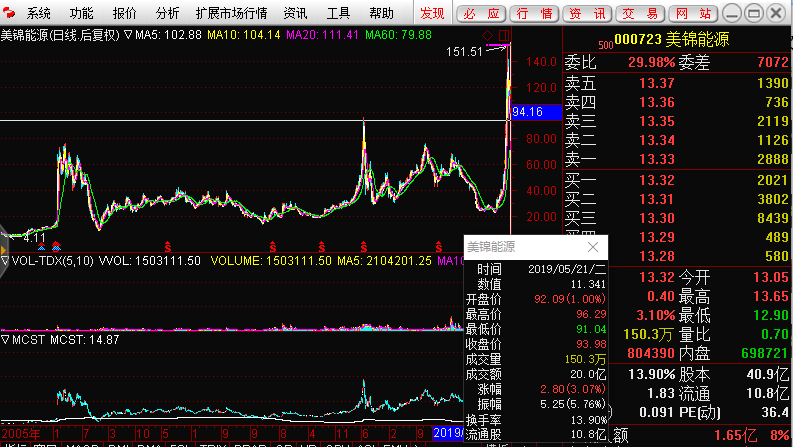The image size is (793, 447).
Task: Expand the VOL-TDX indicator dropdown
Action: [x=5, y=260]
